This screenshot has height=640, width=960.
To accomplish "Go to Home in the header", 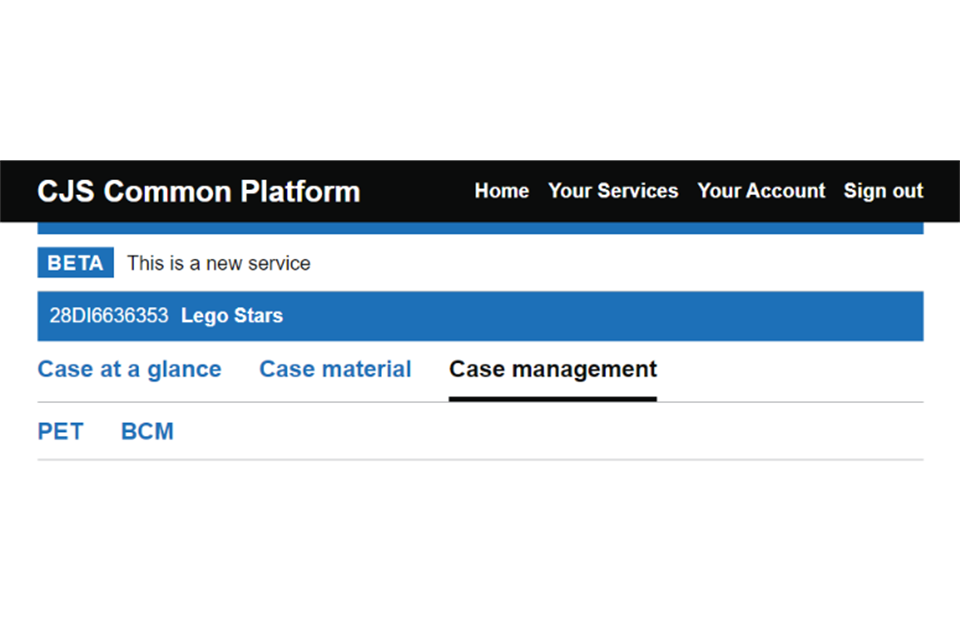I will 501,191.
